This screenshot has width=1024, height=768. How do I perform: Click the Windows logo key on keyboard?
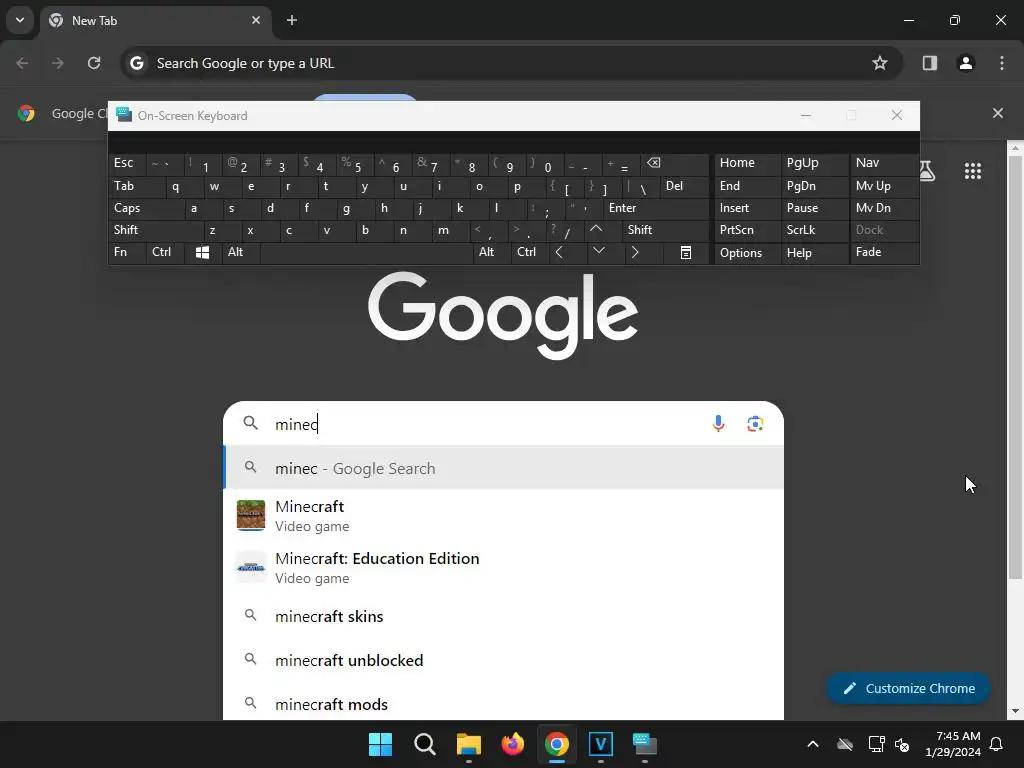coord(202,253)
